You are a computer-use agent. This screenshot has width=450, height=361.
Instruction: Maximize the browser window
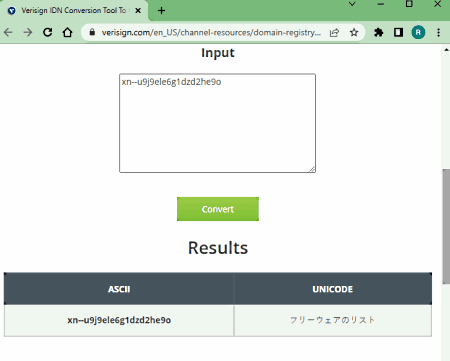point(409,4)
